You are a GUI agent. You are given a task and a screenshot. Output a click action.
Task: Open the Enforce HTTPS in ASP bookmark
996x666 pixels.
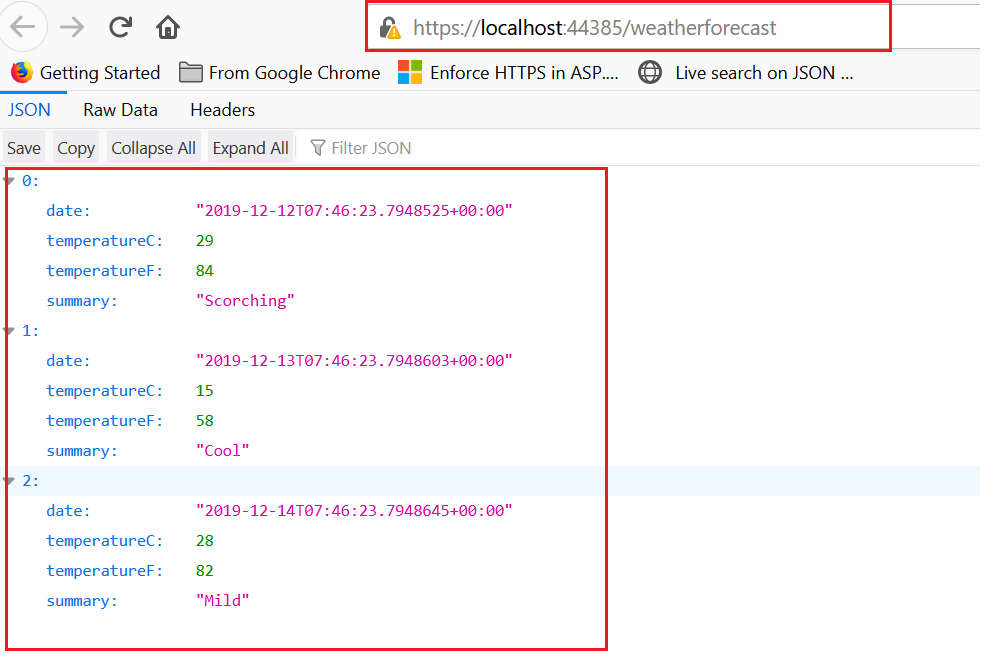coord(509,73)
